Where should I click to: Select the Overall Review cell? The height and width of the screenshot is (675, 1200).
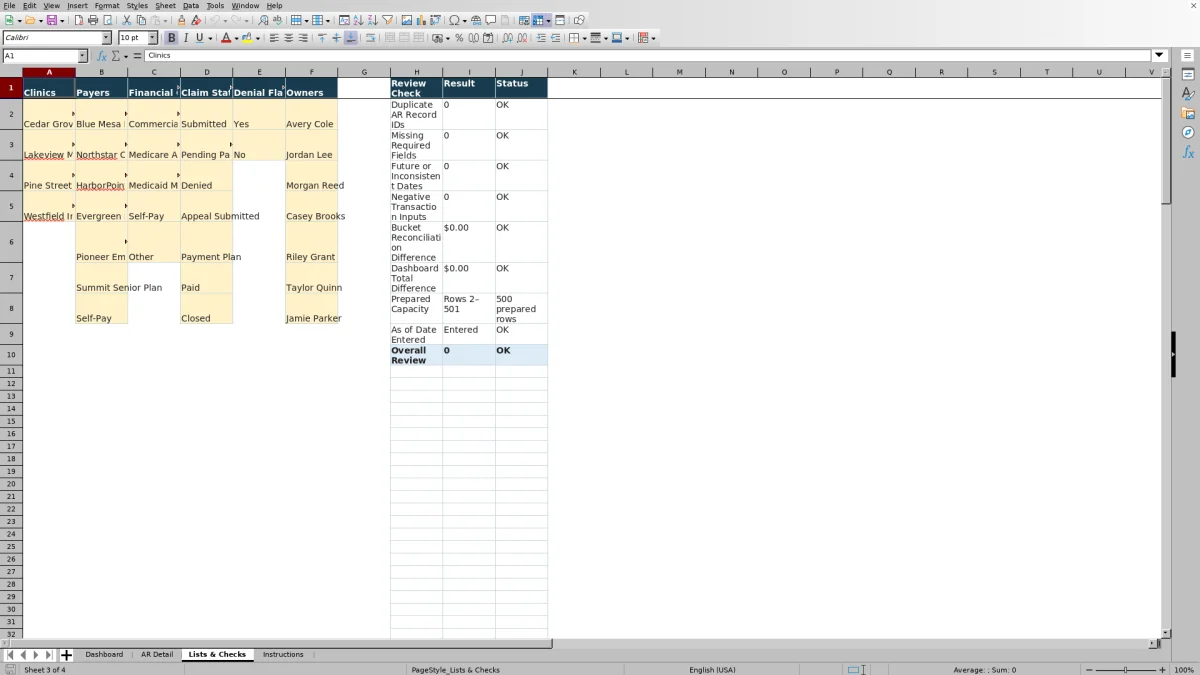416,355
